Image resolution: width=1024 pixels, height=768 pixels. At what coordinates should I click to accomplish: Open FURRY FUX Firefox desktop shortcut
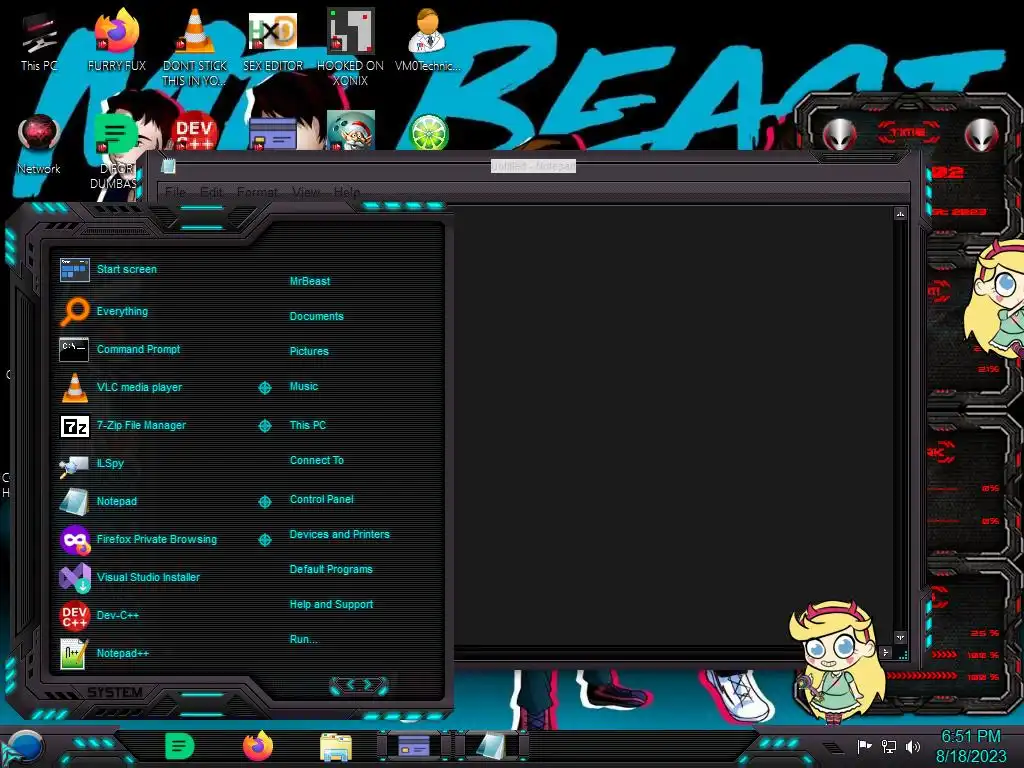tap(117, 40)
